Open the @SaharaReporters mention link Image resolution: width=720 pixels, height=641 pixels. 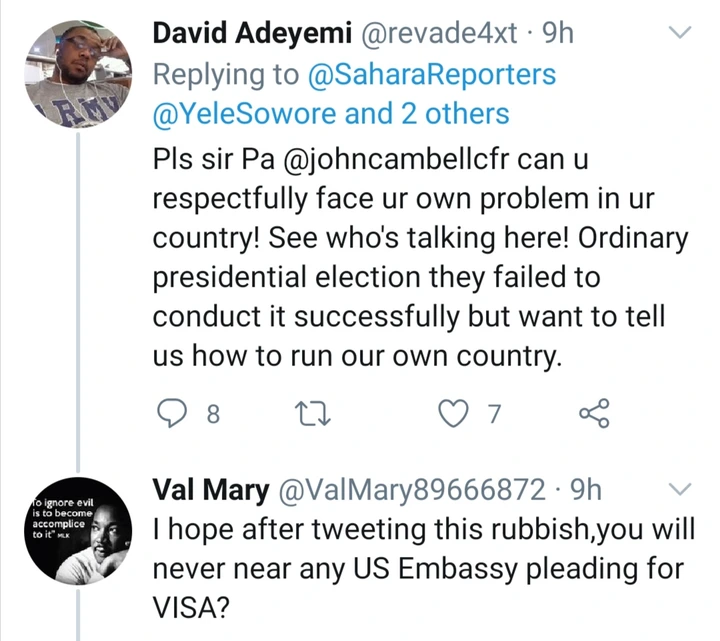[x=431, y=74]
